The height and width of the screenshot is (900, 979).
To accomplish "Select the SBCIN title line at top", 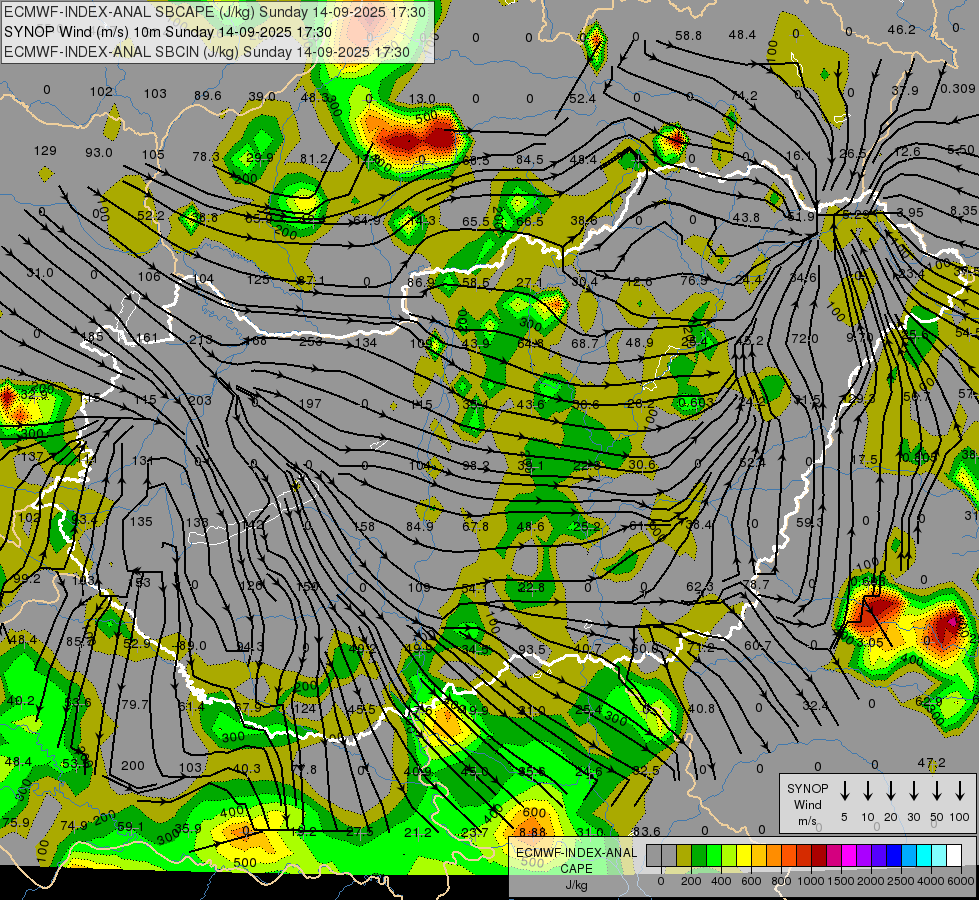I will click(x=207, y=52).
